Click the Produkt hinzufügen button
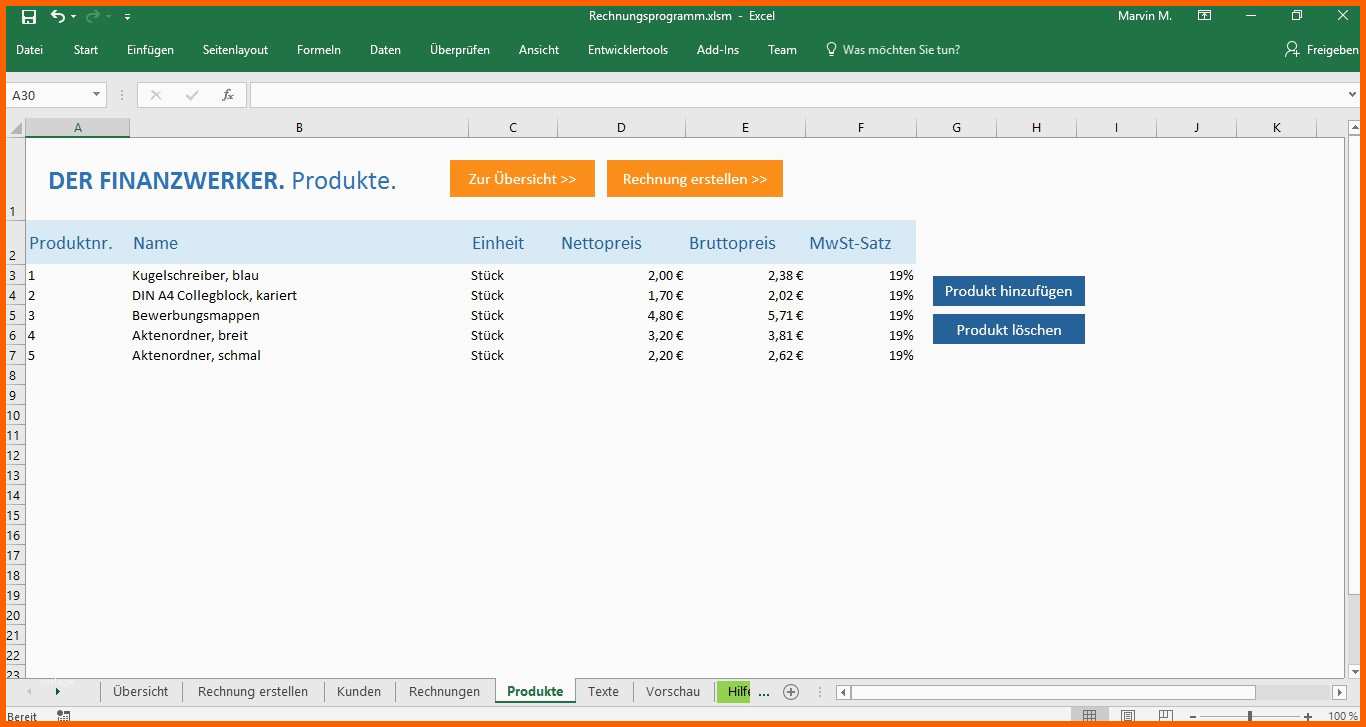This screenshot has height=727, width=1366. click(x=1009, y=291)
